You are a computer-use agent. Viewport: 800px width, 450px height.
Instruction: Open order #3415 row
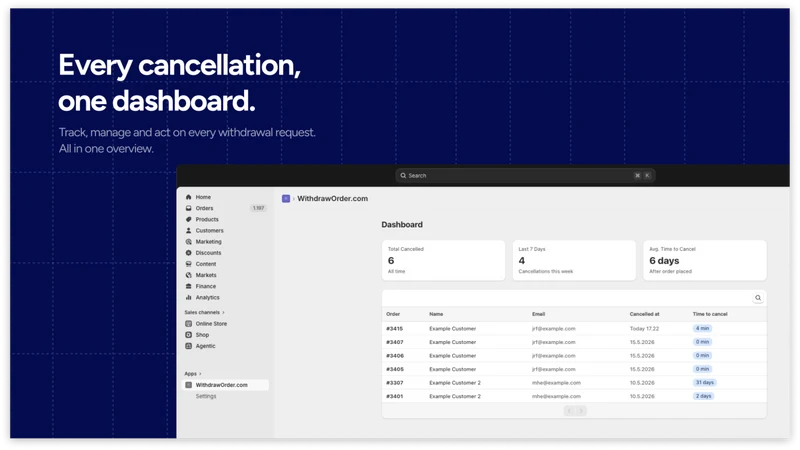click(x=574, y=329)
